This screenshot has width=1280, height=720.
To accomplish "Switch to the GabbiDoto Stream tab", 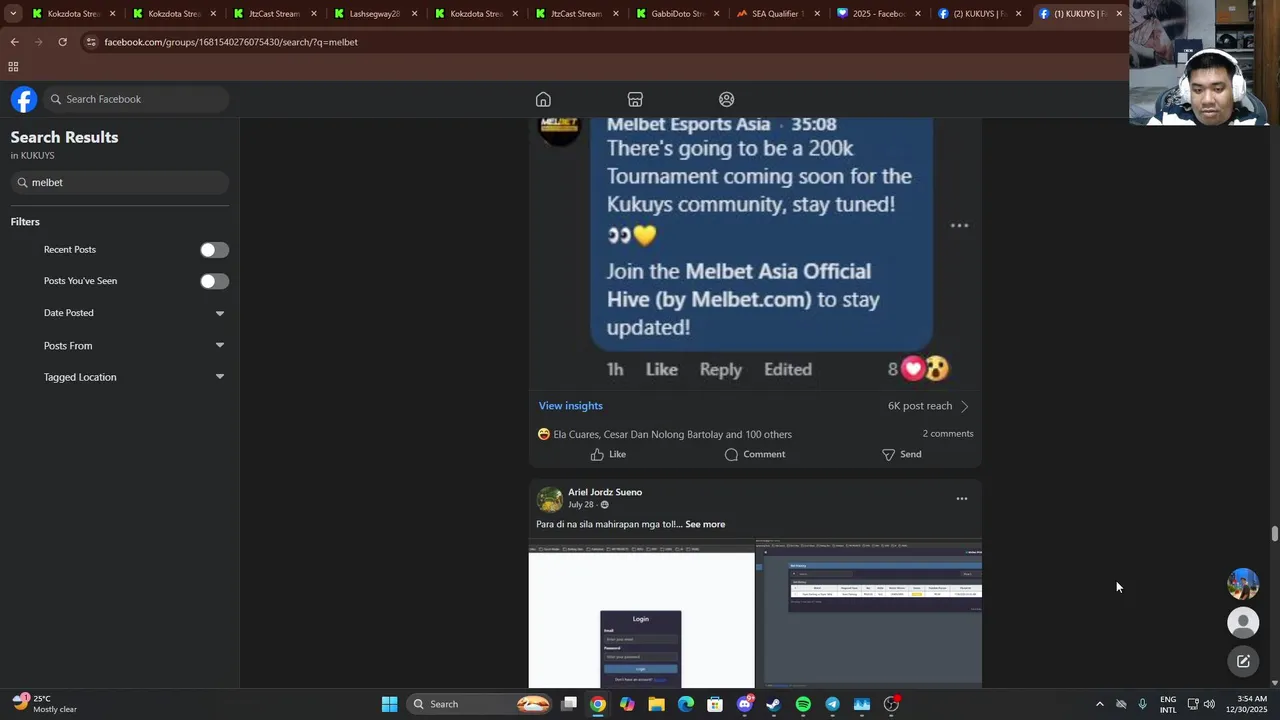I will coord(676,14).
